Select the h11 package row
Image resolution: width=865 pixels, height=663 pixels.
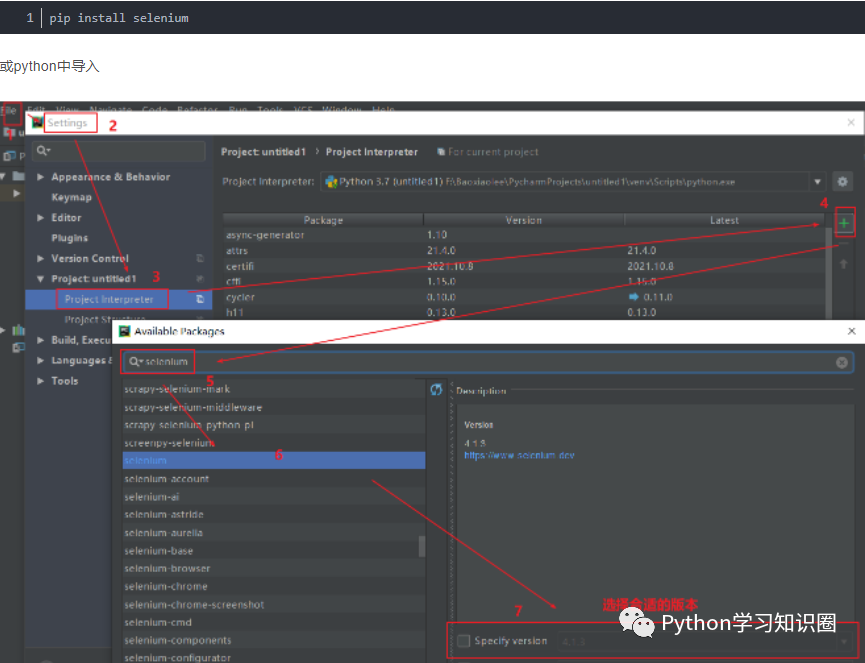click(524, 313)
